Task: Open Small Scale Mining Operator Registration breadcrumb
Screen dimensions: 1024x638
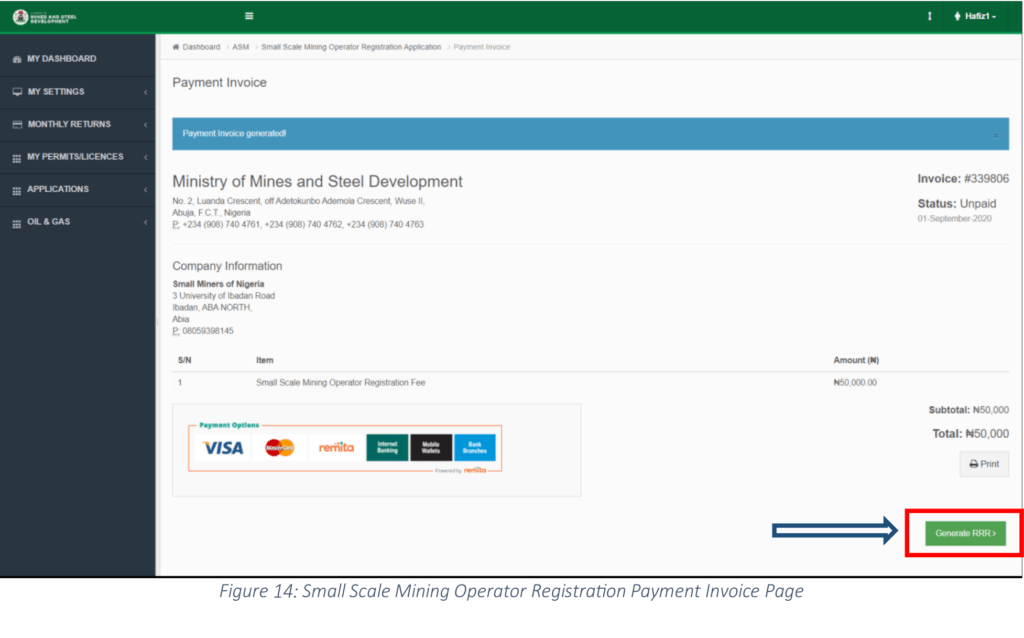Action: click(x=351, y=47)
